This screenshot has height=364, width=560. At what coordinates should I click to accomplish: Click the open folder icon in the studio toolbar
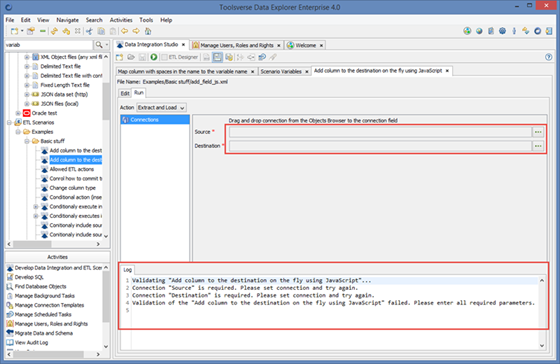(131, 57)
